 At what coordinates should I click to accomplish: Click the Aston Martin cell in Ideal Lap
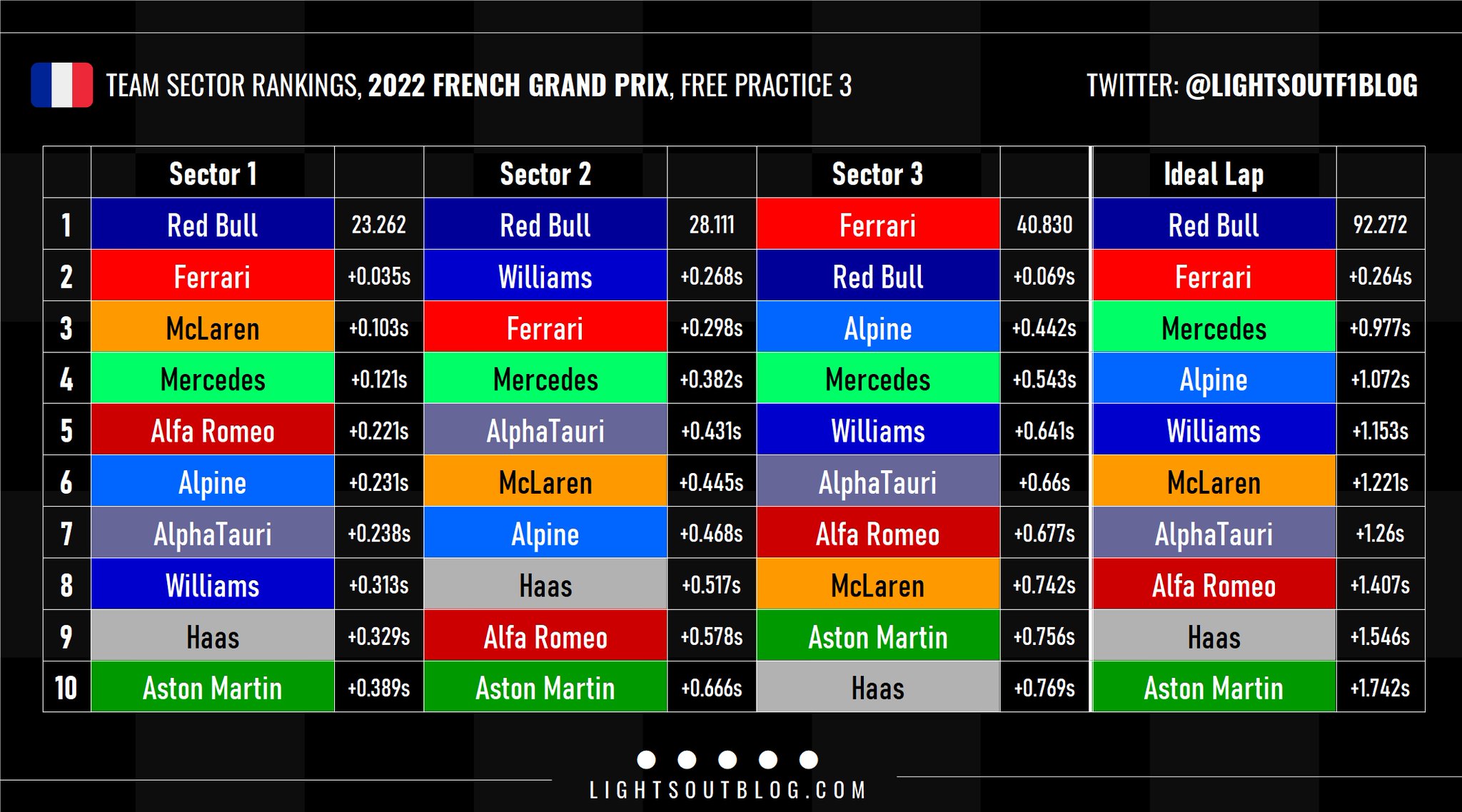click(1214, 688)
